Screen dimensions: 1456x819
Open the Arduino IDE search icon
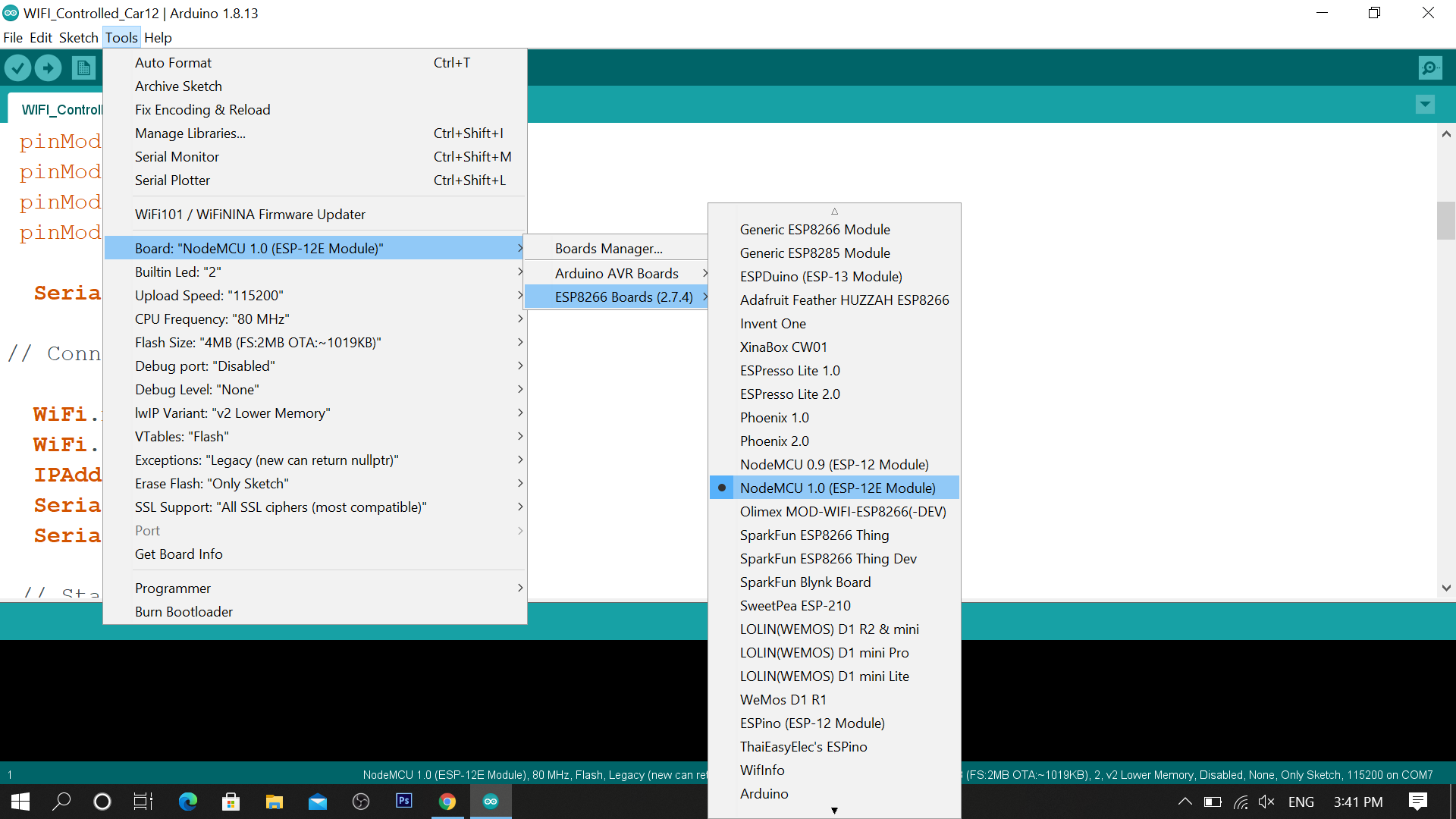coord(1431,68)
